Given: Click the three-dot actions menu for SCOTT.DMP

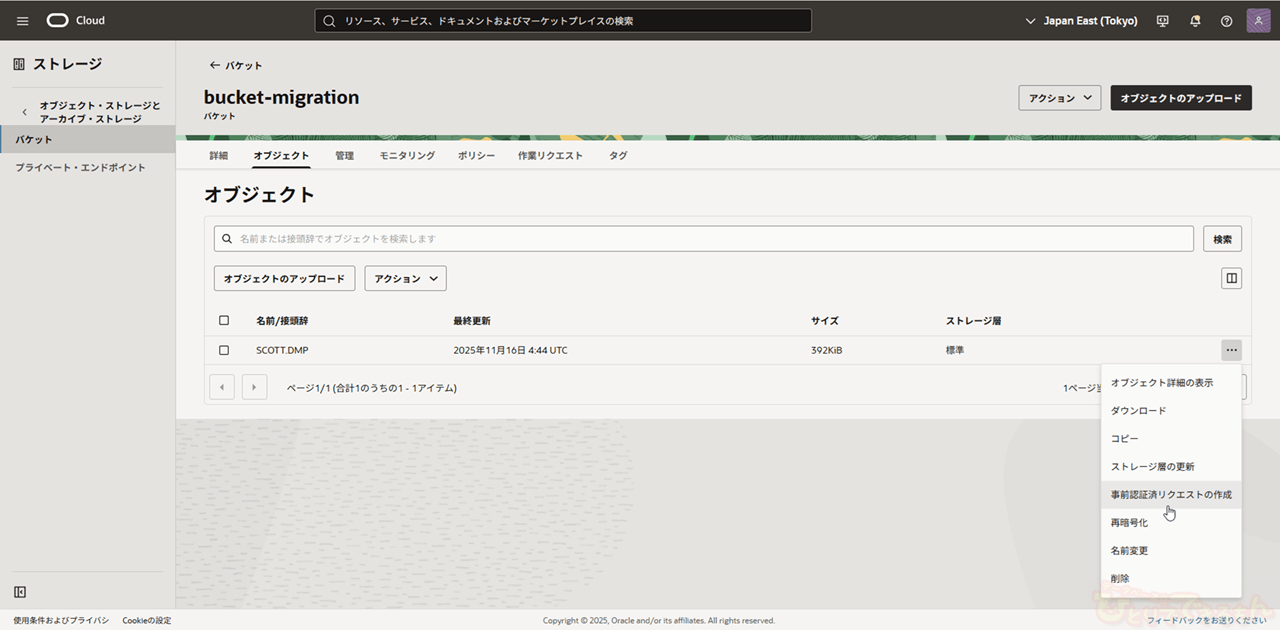Looking at the screenshot, I should point(1231,350).
